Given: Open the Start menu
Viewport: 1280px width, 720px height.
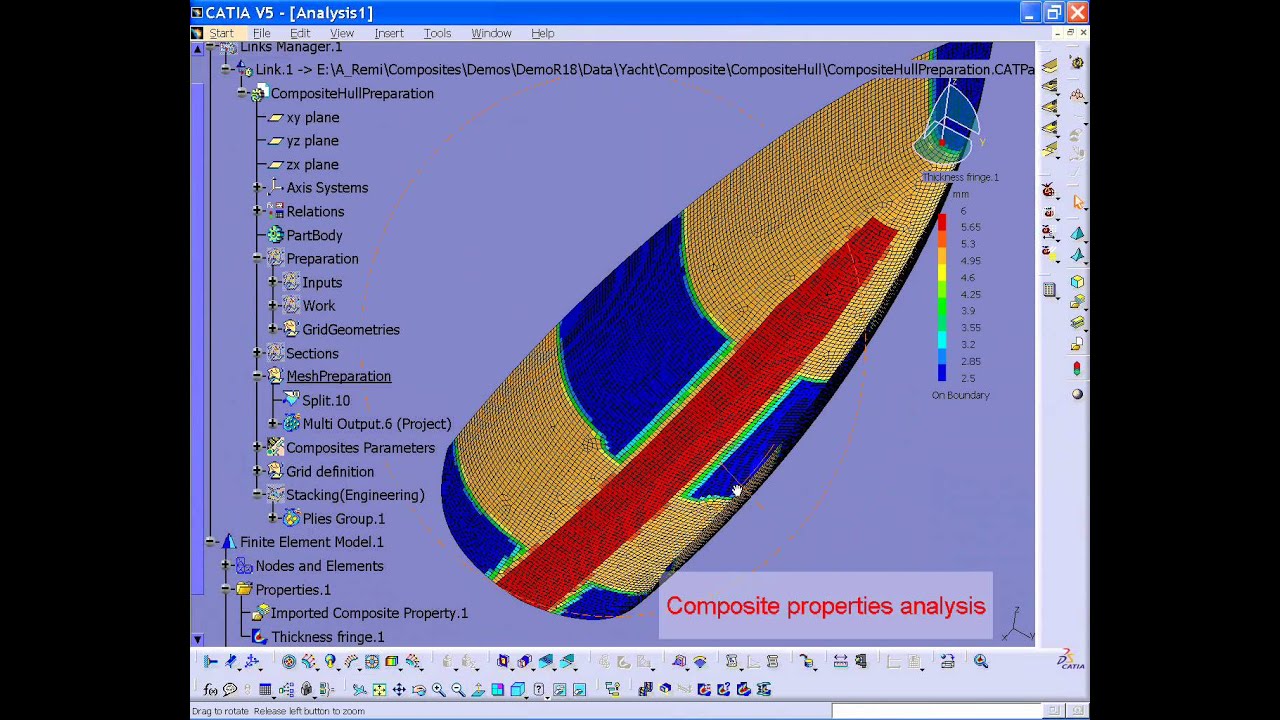Looking at the screenshot, I should pos(221,33).
